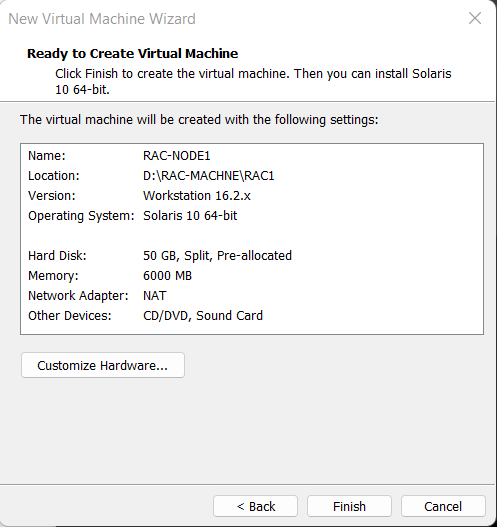497x527 pixels.
Task: Click Solaris 10 64-bit in settings list
Action: click(x=190, y=216)
